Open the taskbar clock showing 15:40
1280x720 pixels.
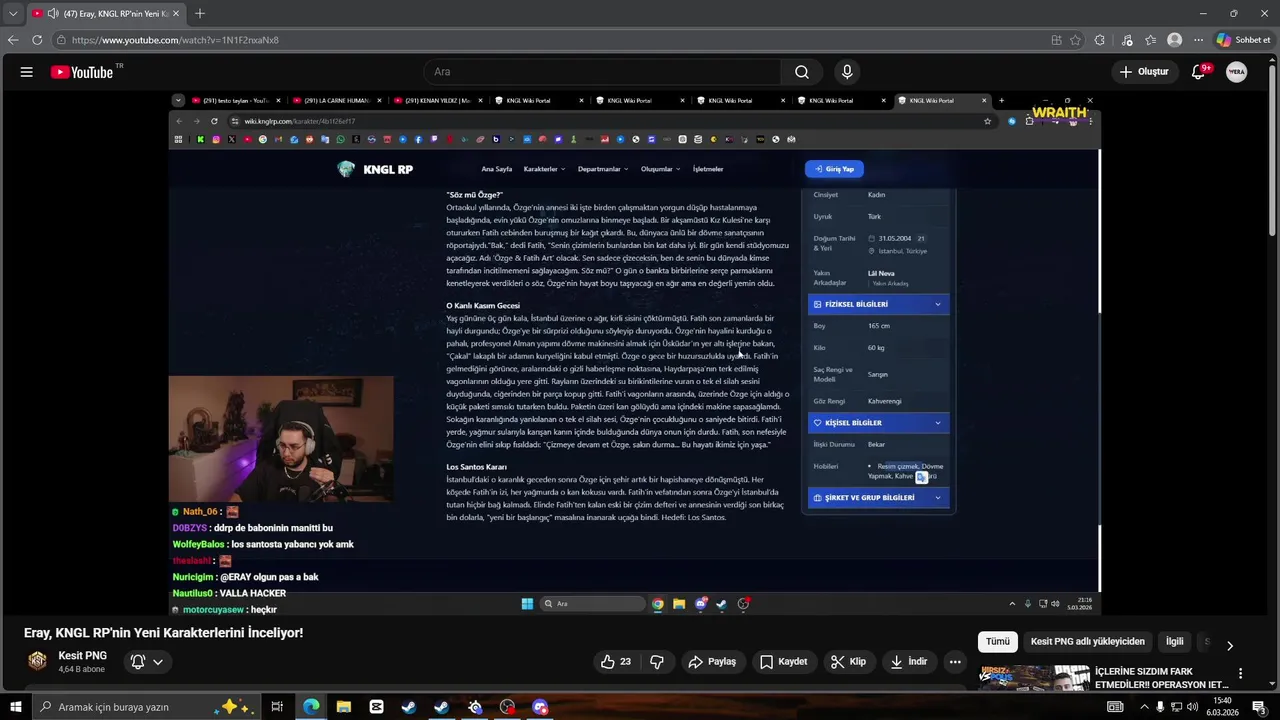pos(1222,707)
